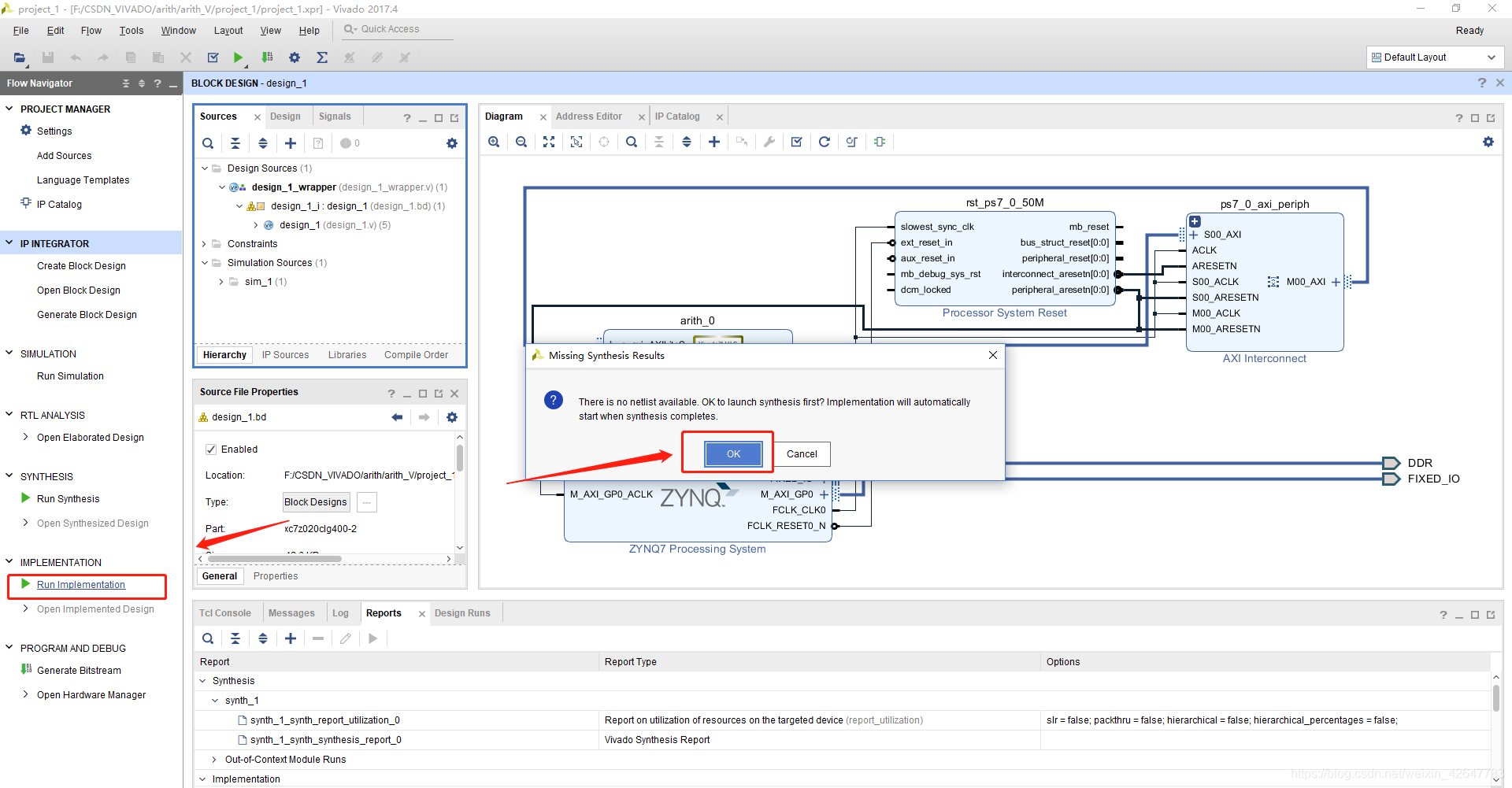
Task: Collapse the IP INTEGRATOR section
Action: pyautogui.click(x=9, y=243)
